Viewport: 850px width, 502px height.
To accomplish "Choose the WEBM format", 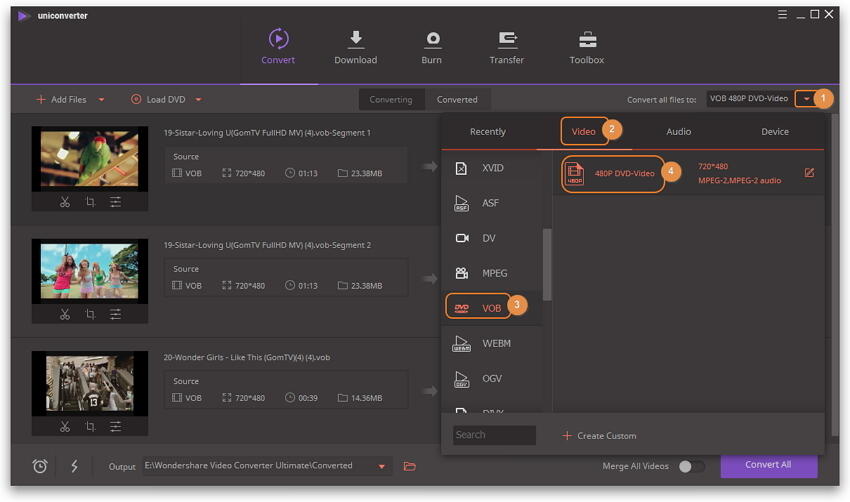I will click(492, 343).
